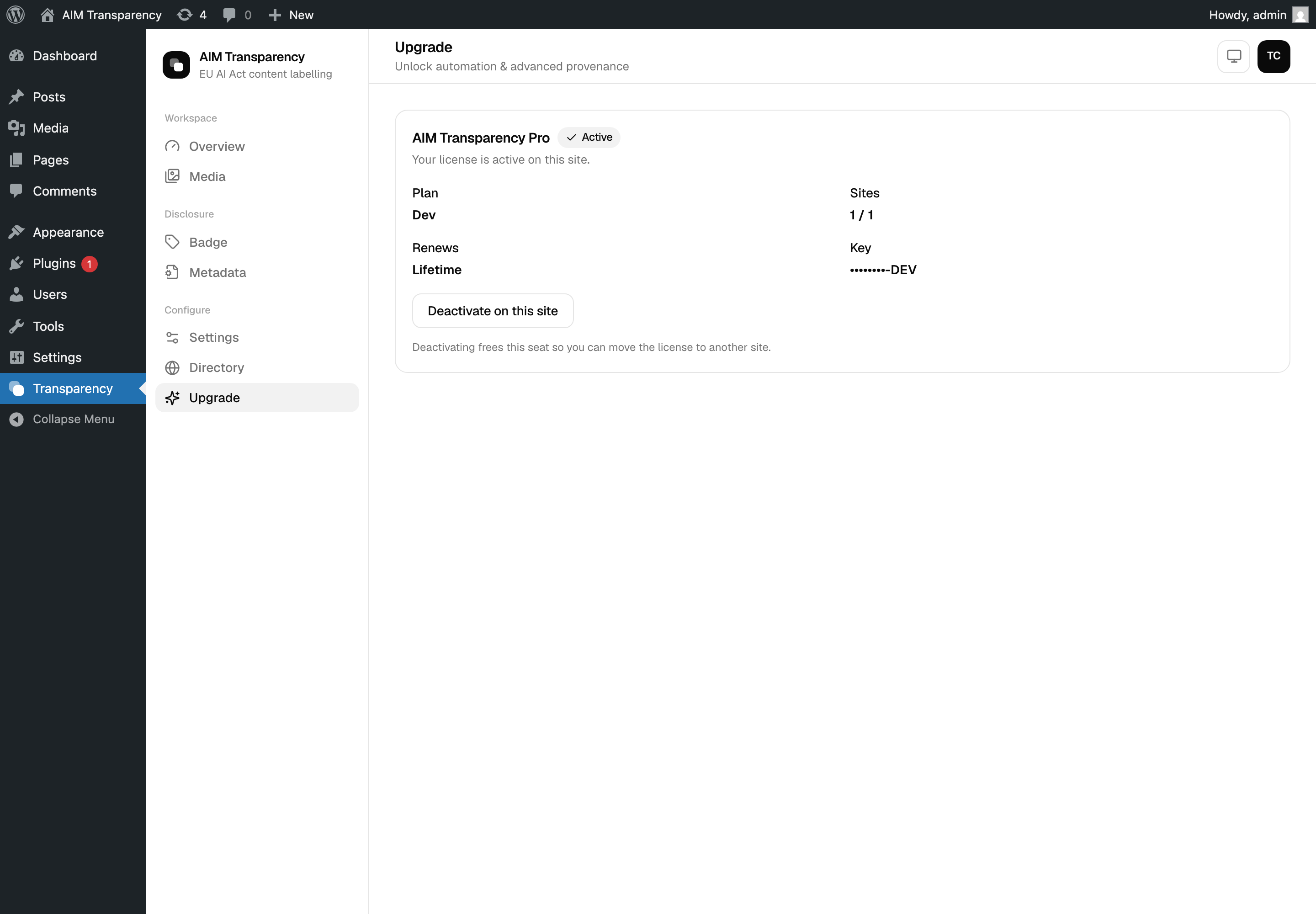
Task: Click the Active license status badge
Action: click(589, 138)
